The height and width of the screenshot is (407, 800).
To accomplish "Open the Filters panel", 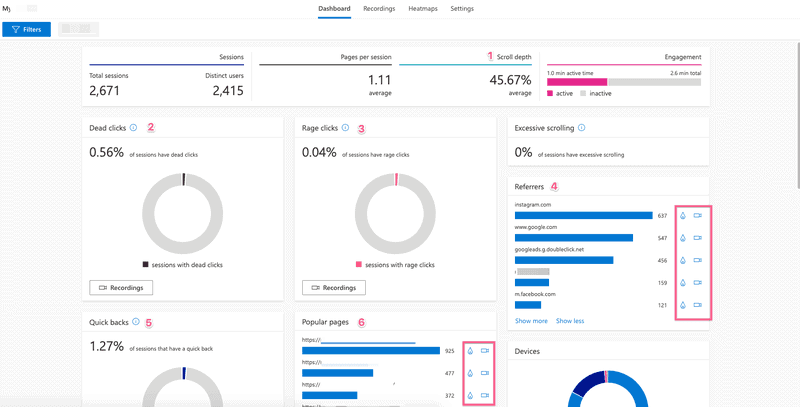I will 27,30.
